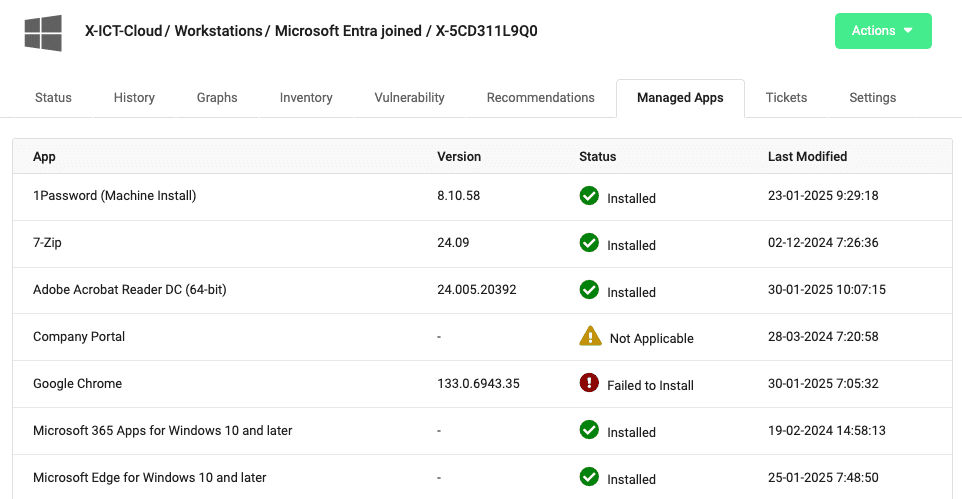Open the Actions dropdown button
Image resolution: width=962 pixels, height=499 pixels.
pyautogui.click(x=883, y=31)
